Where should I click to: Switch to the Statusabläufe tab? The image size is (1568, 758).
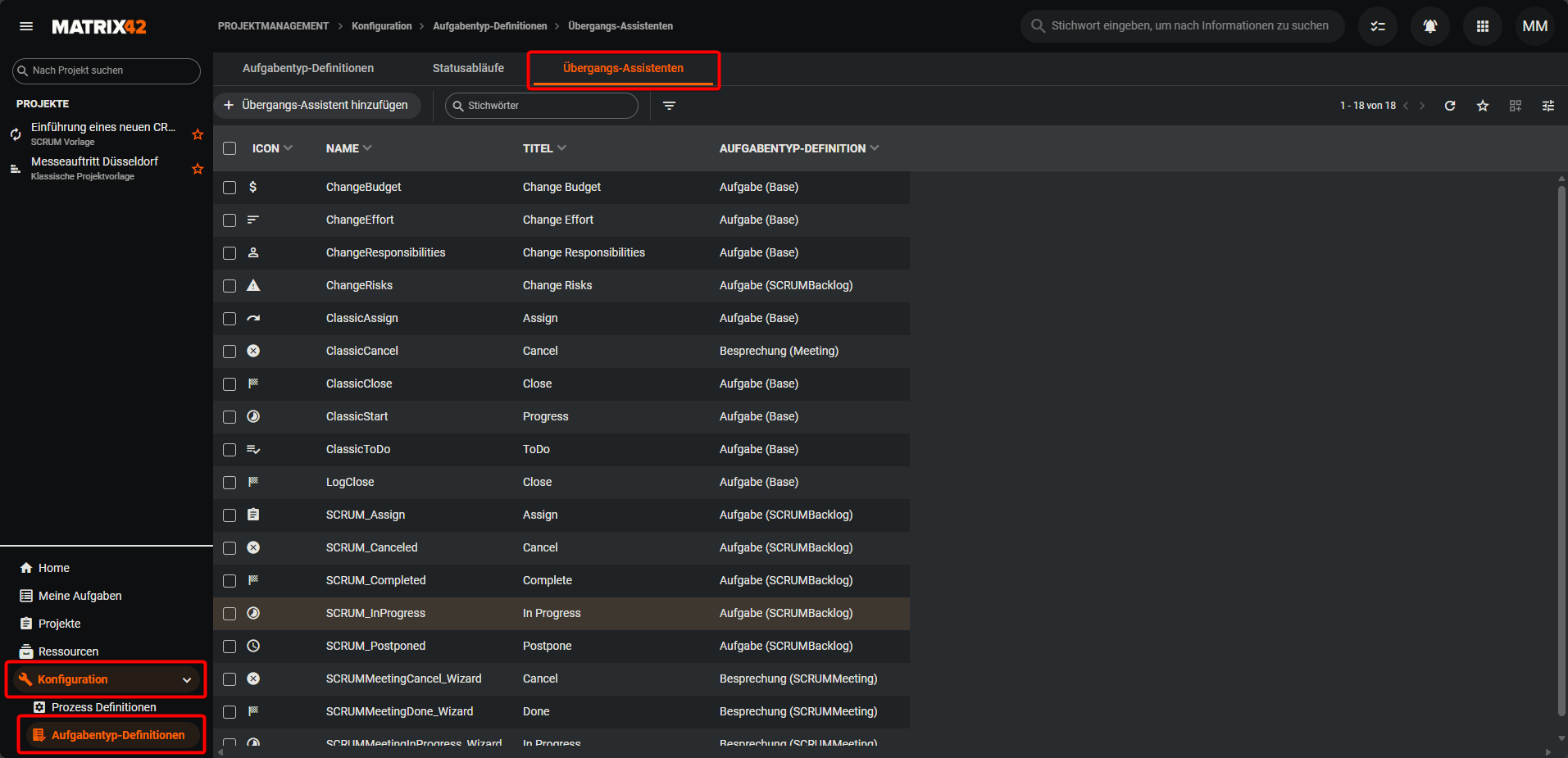[x=468, y=68]
